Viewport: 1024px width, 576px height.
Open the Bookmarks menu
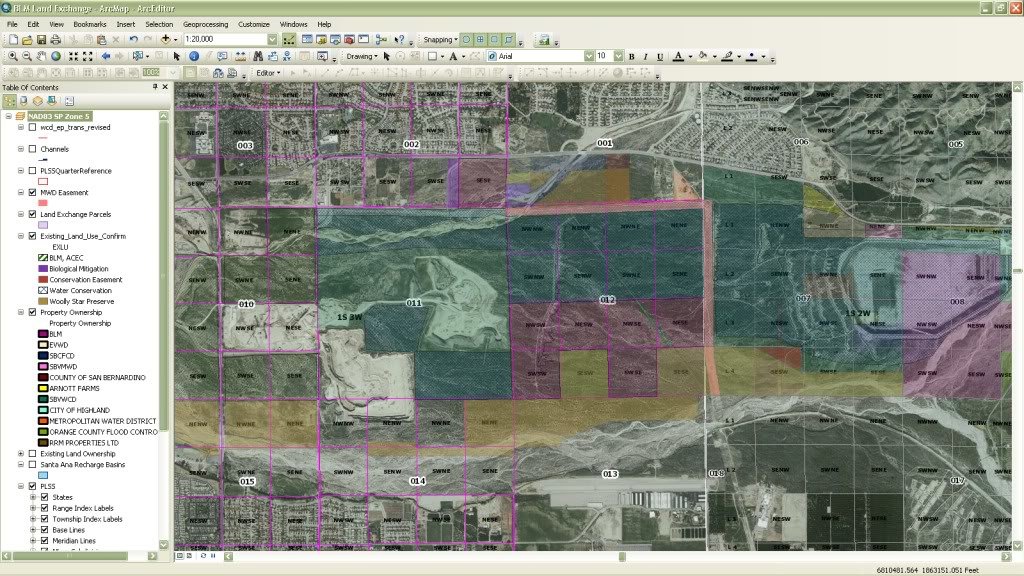pos(89,24)
